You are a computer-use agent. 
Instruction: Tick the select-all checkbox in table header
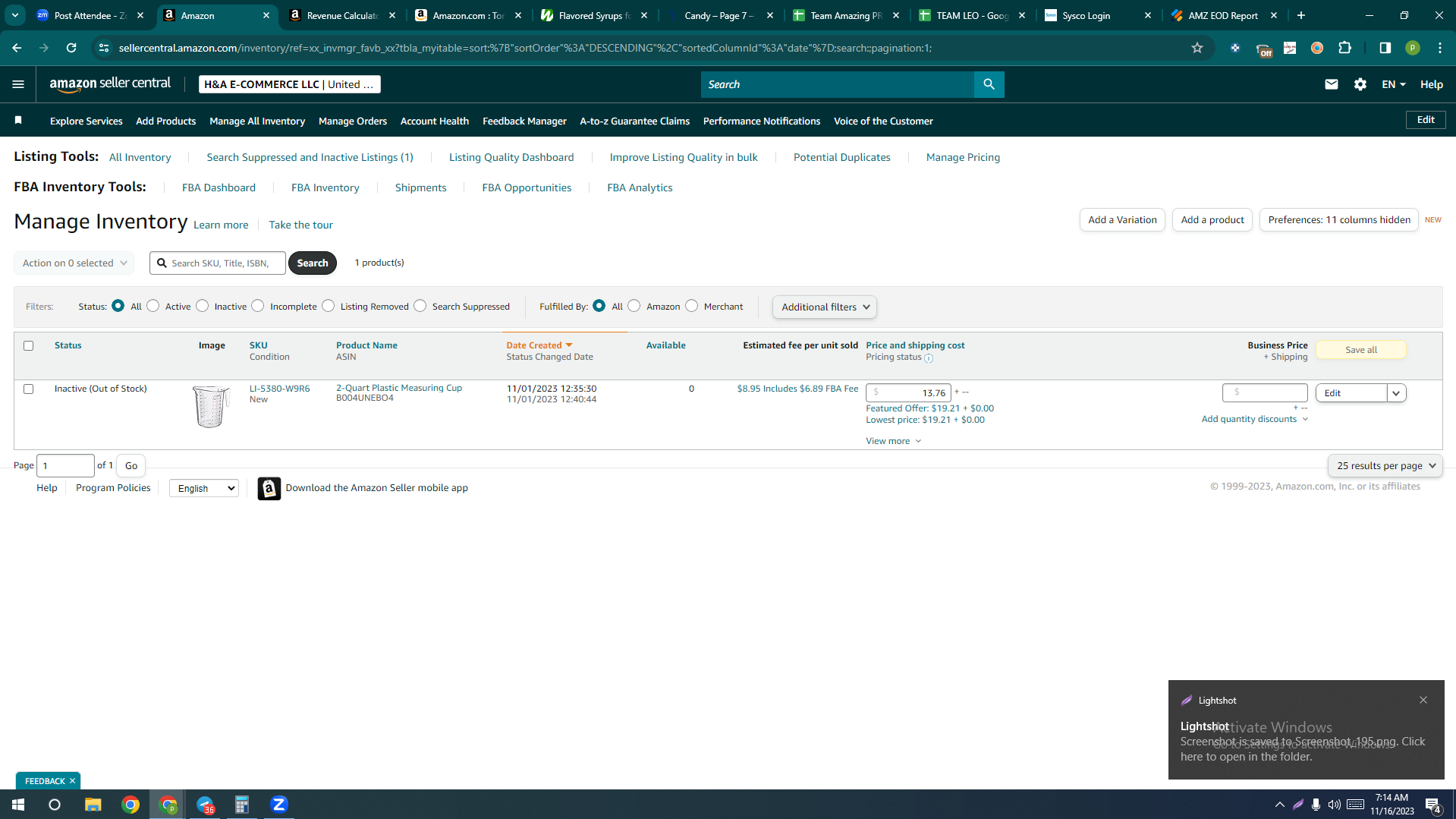click(x=29, y=345)
